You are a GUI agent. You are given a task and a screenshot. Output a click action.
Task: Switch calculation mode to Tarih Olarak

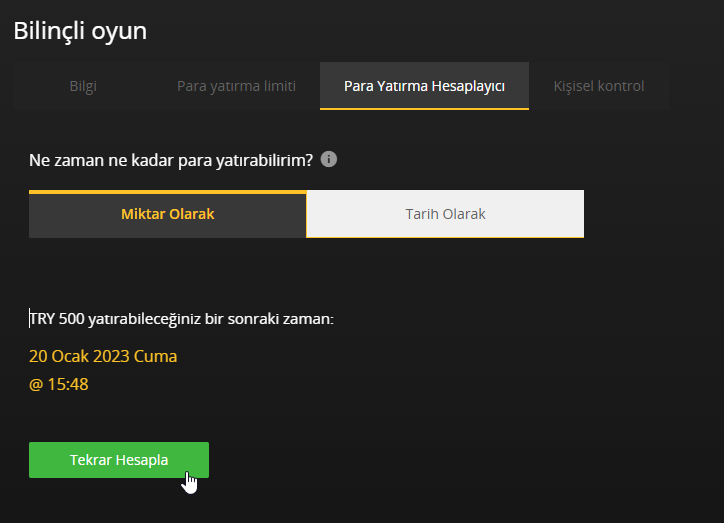click(x=445, y=214)
